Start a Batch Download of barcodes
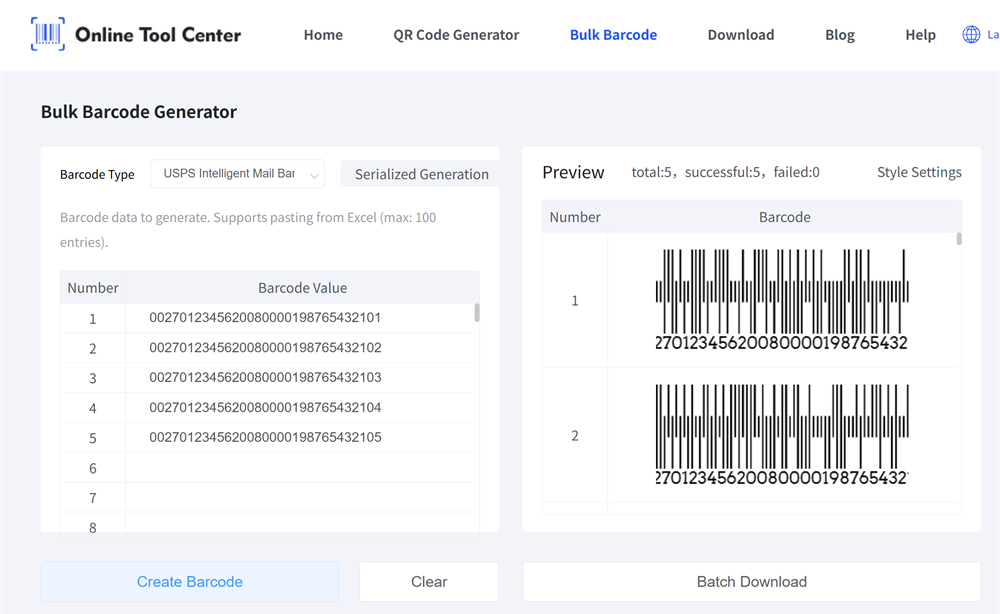This screenshot has width=1000, height=614. click(x=752, y=581)
